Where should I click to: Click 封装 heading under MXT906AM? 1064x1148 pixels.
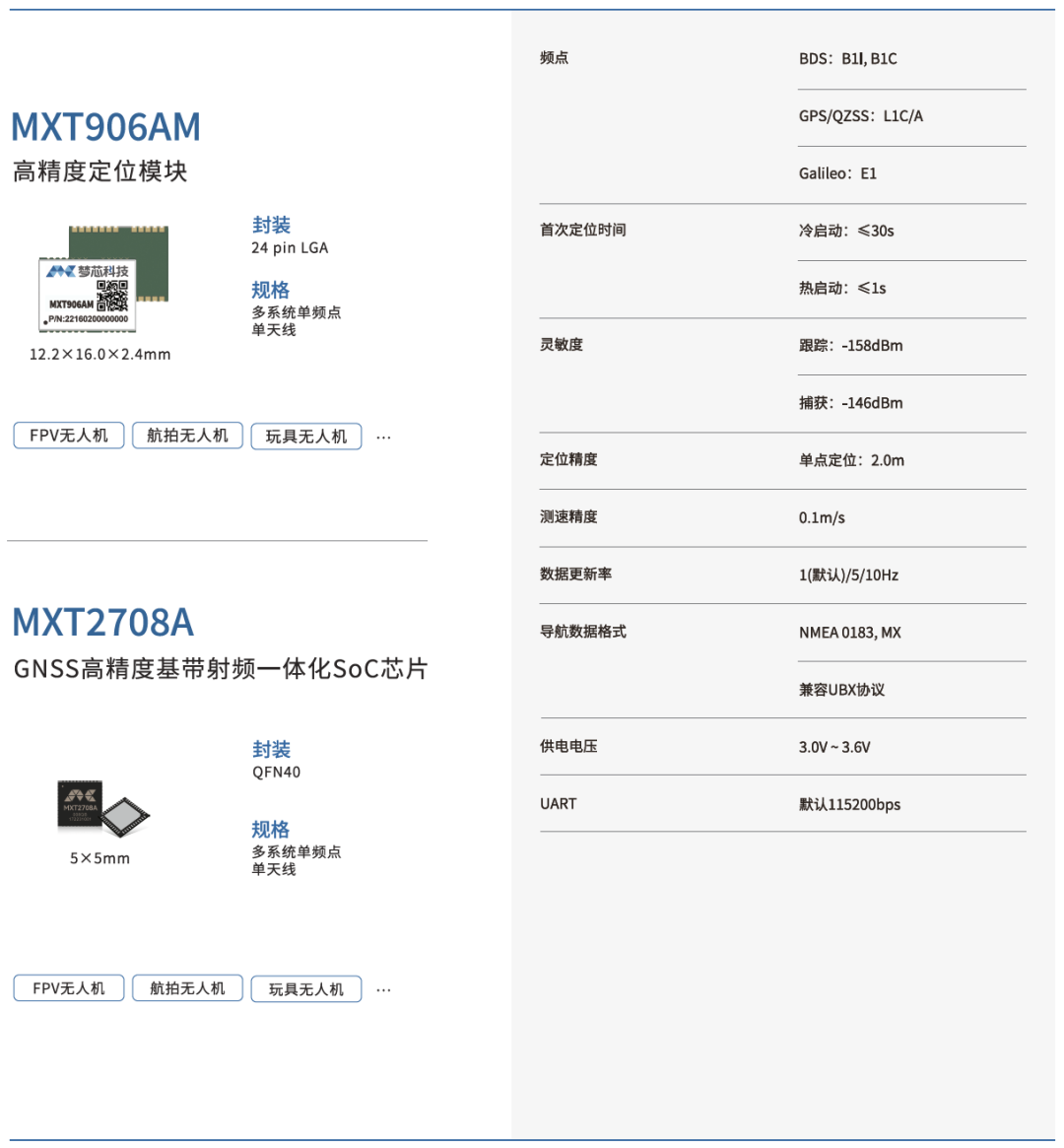pyautogui.click(x=272, y=225)
